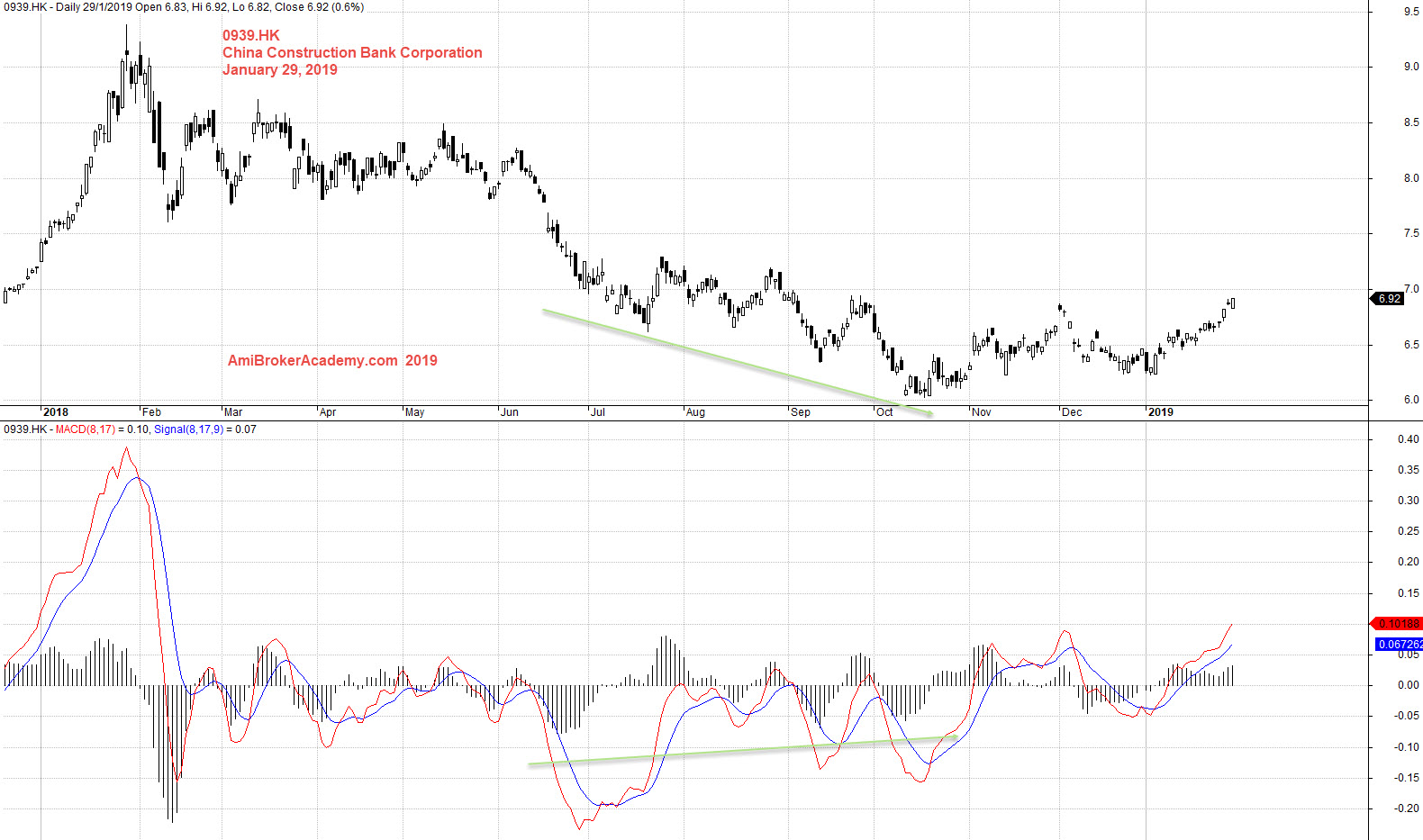Click the red 0.10188 MACD value tag
This screenshot has width=1423, height=840.
click(1398, 624)
